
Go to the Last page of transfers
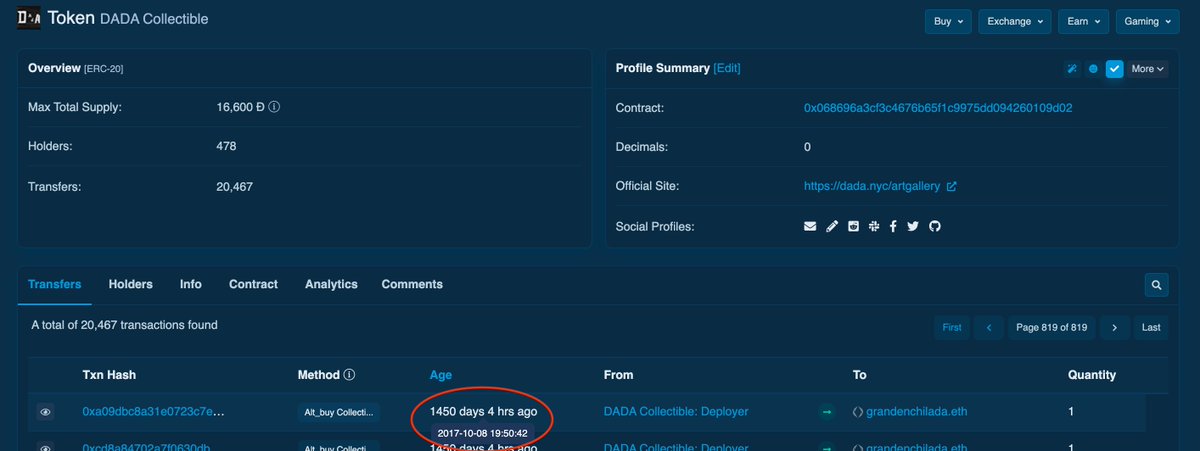pos(1151,327)
